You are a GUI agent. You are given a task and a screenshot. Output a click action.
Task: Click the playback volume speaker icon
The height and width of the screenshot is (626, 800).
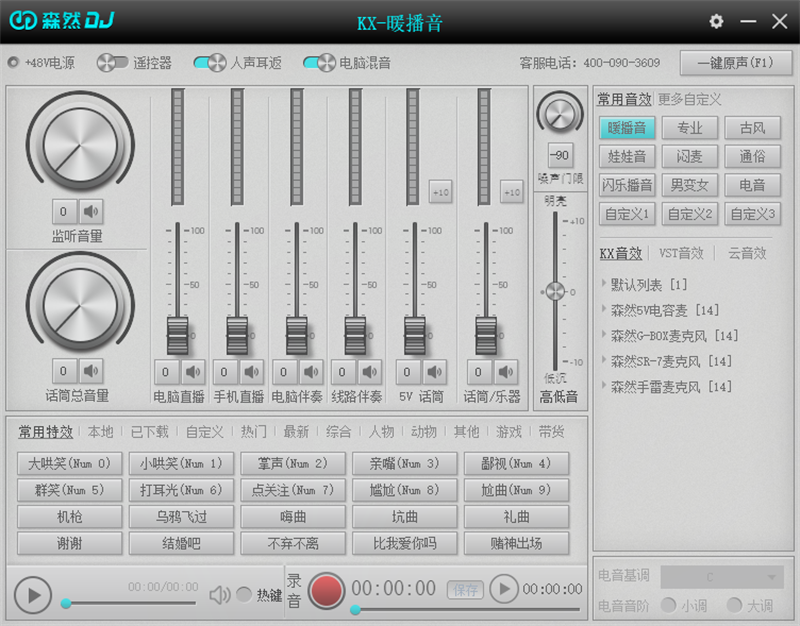(219, 595)
